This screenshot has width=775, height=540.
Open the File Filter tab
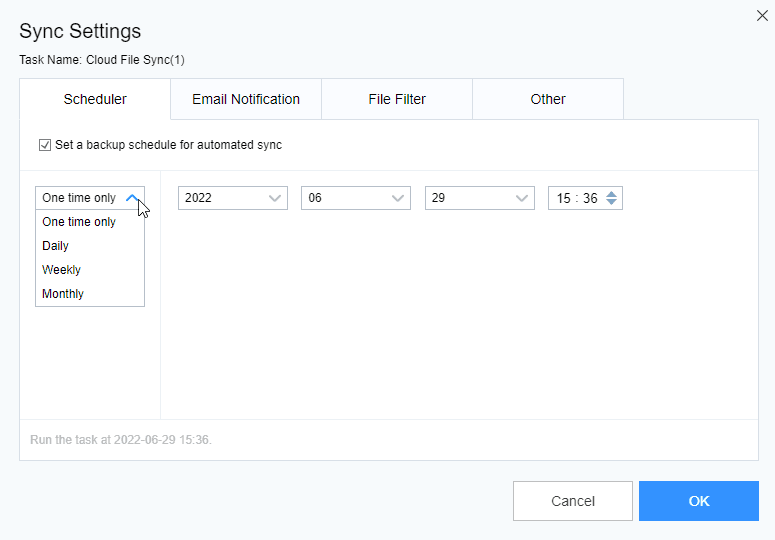397,99
